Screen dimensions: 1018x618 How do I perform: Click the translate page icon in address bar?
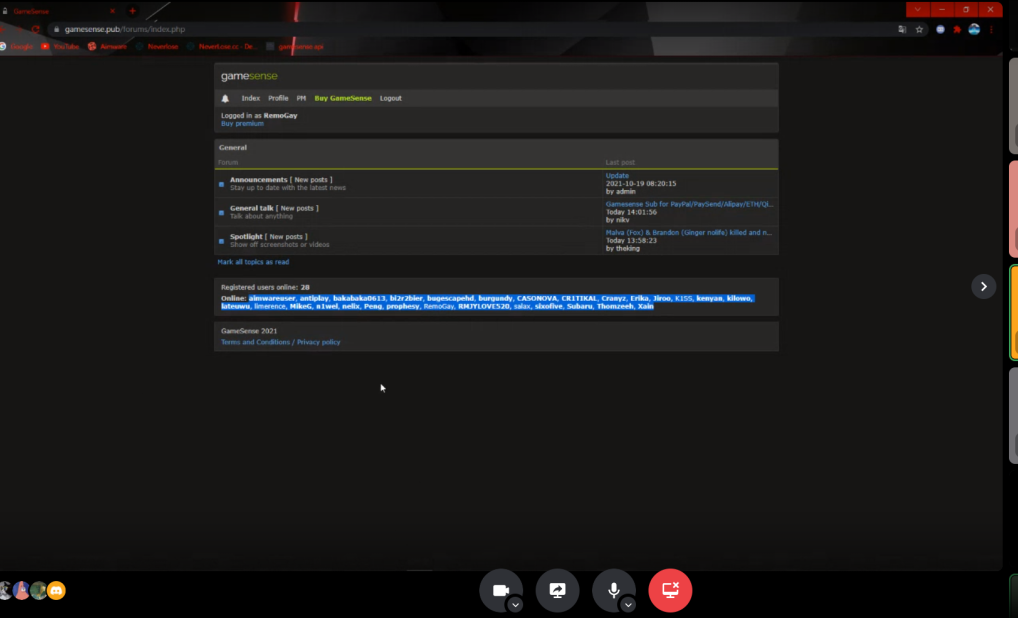coord(902,29)
